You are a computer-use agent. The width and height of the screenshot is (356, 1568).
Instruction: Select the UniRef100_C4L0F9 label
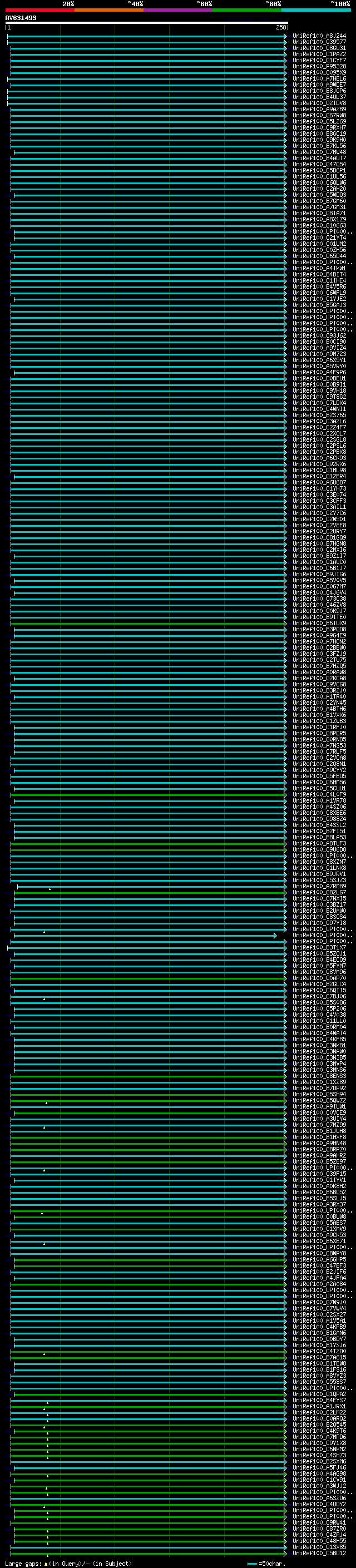coord(319,794)
